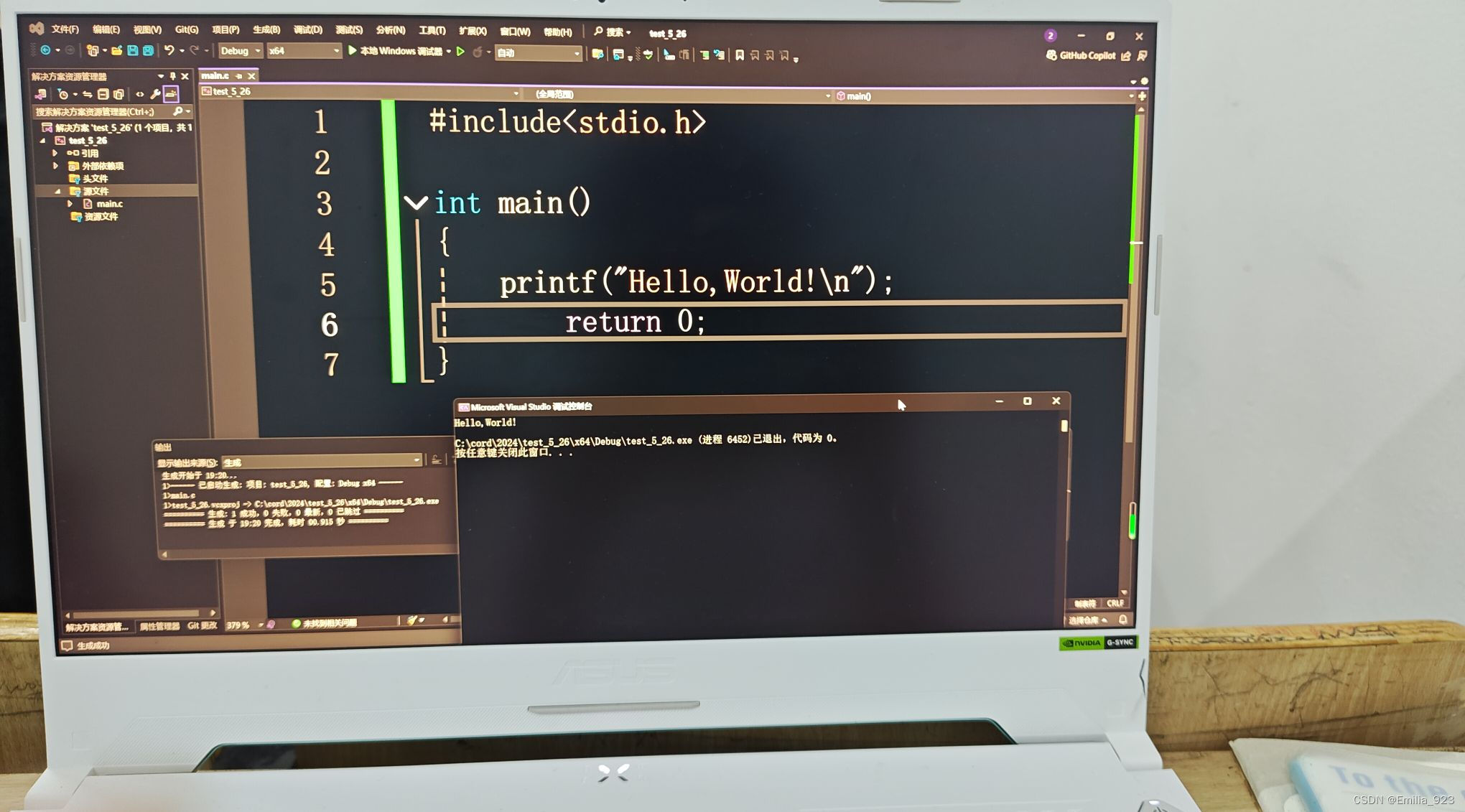The image size is (1465, 812).
Task: Toggle the pin on Solution Explorer panel
Action: (x=172, y=76)
